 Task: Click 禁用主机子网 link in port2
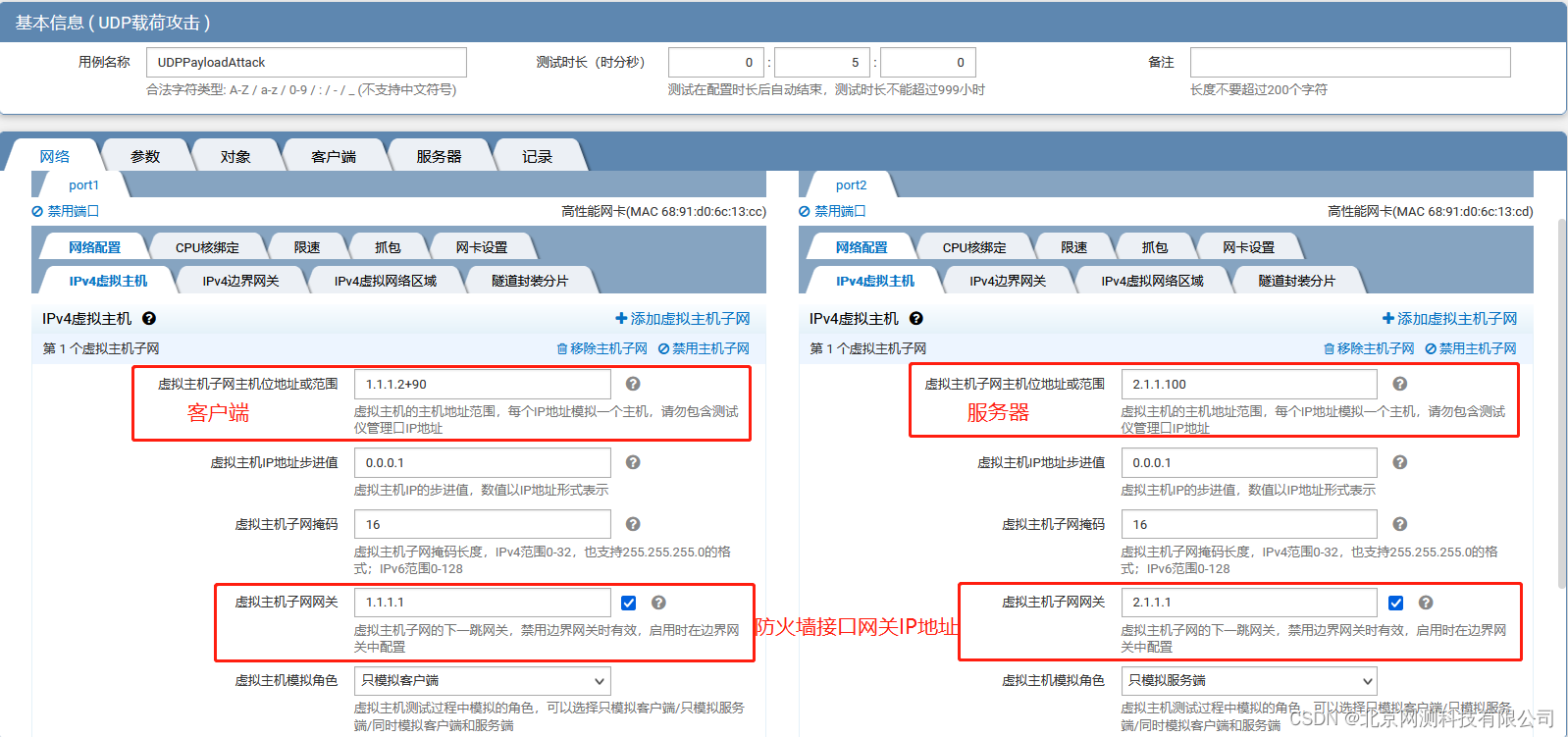tap(1471, 348)
